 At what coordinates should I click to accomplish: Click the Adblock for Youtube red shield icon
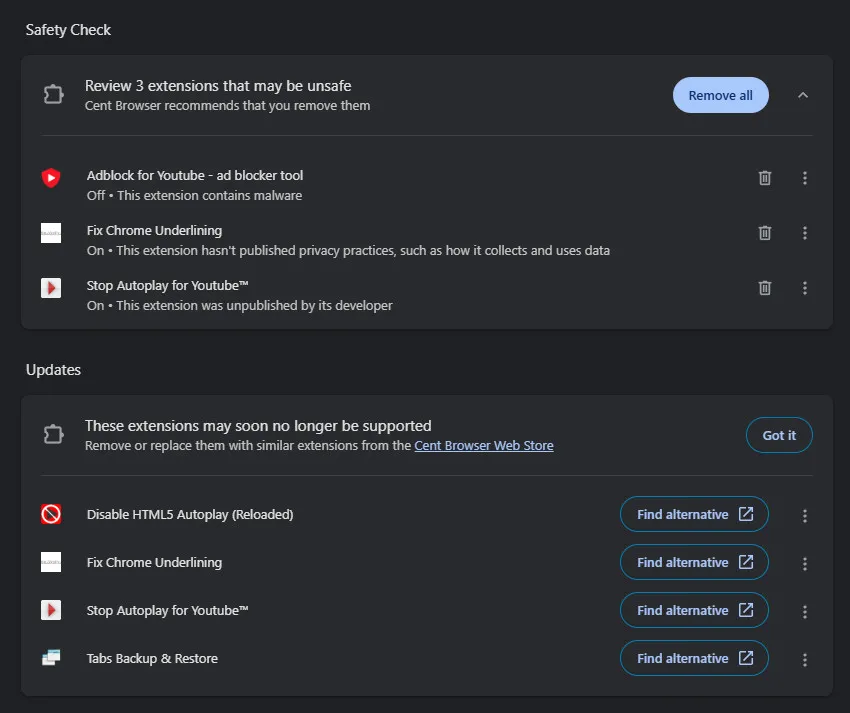[51, 177]
